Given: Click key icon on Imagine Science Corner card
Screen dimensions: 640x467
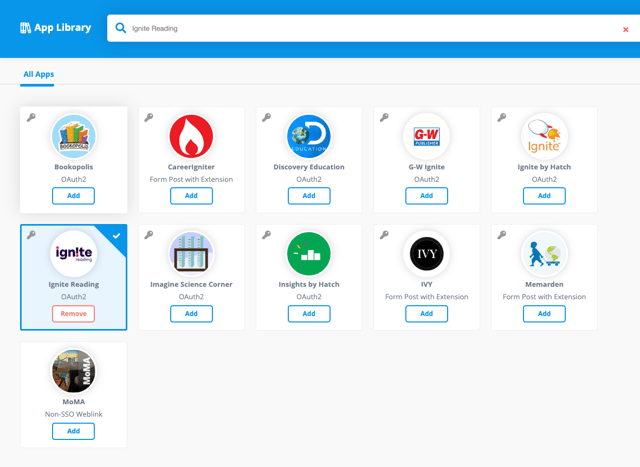Looking at the screenshot, I should coord(149,235).
